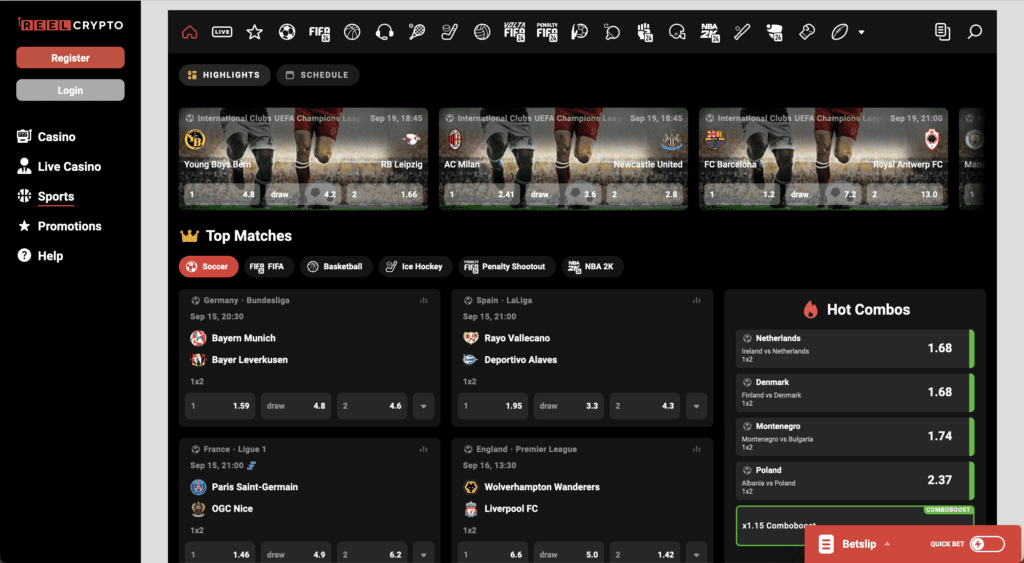Click the Login button
Image resolution: width=1024 pixels, height=563 pixels.
70,90
